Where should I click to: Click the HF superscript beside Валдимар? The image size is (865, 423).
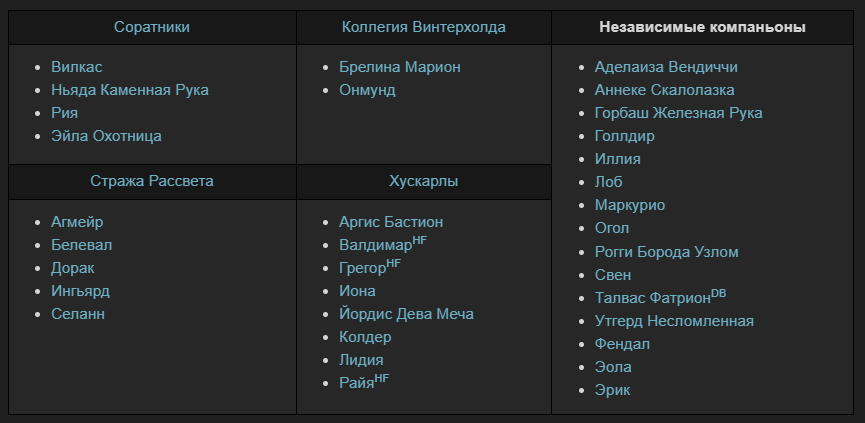pos(419,240)
